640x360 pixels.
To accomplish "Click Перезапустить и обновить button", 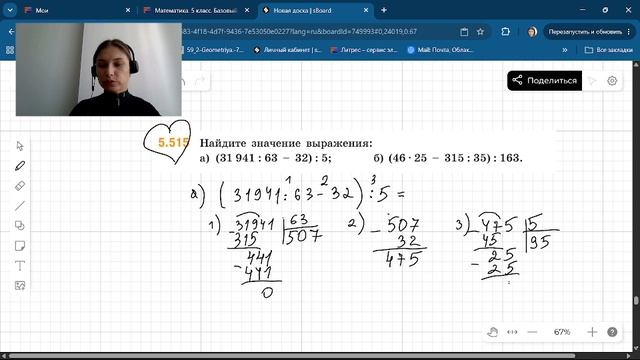I will [585, 31].
